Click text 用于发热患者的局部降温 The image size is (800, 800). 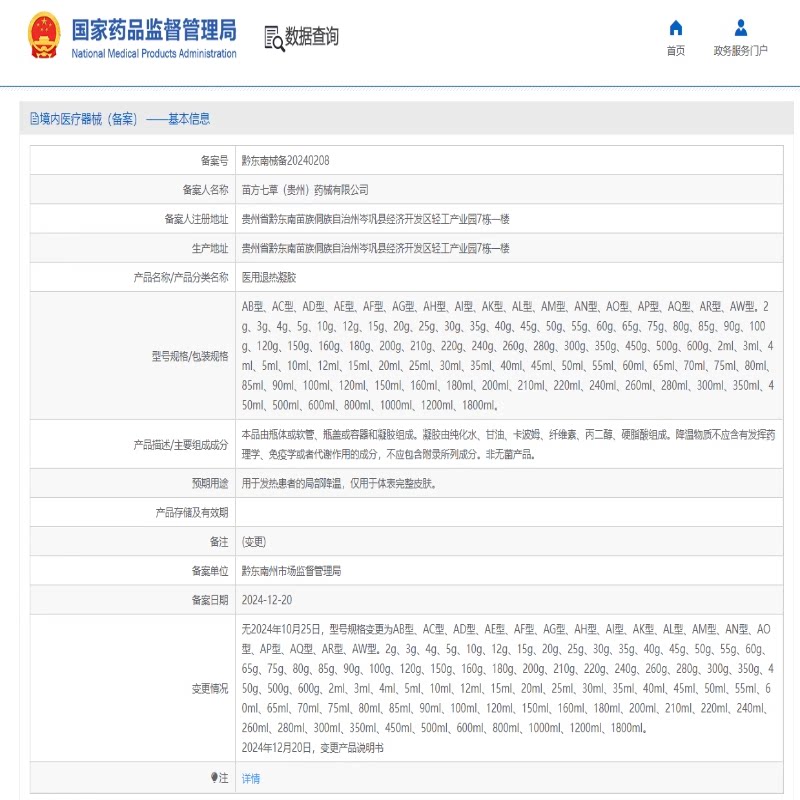(291, 483)
